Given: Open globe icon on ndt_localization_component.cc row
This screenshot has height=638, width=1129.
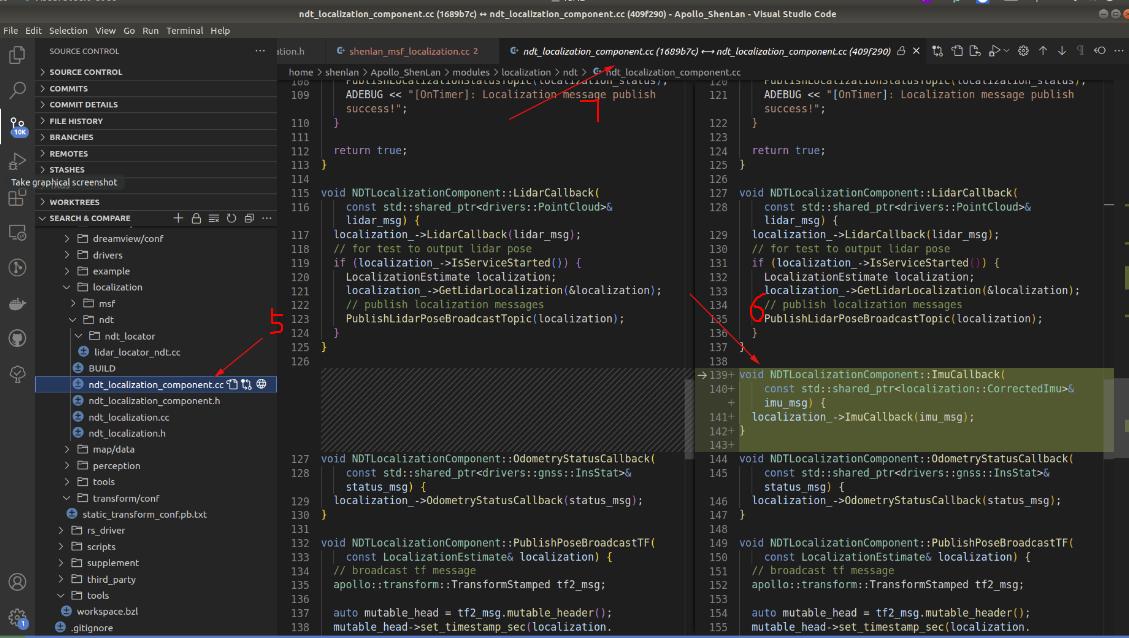Looking at the screenshot, I should coord(261,385).
